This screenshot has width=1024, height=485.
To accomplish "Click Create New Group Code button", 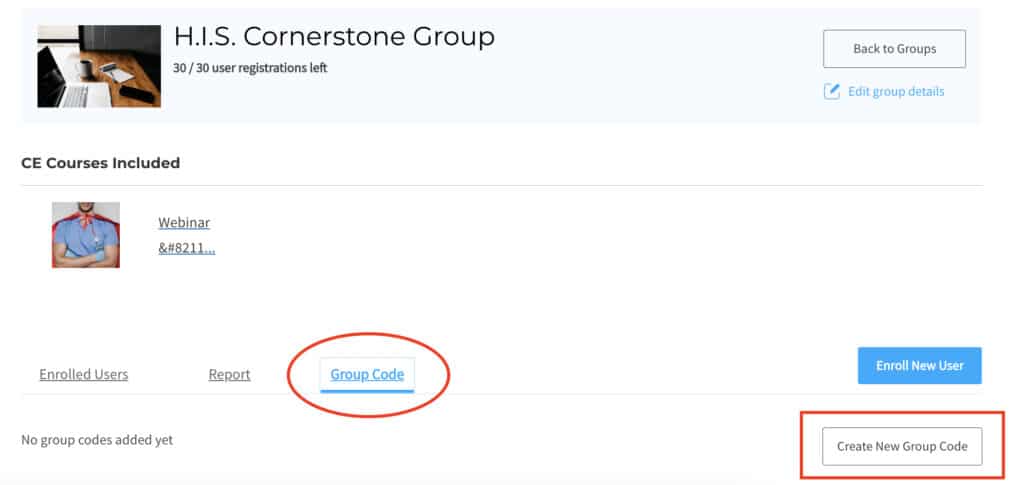I will point(902,446).
